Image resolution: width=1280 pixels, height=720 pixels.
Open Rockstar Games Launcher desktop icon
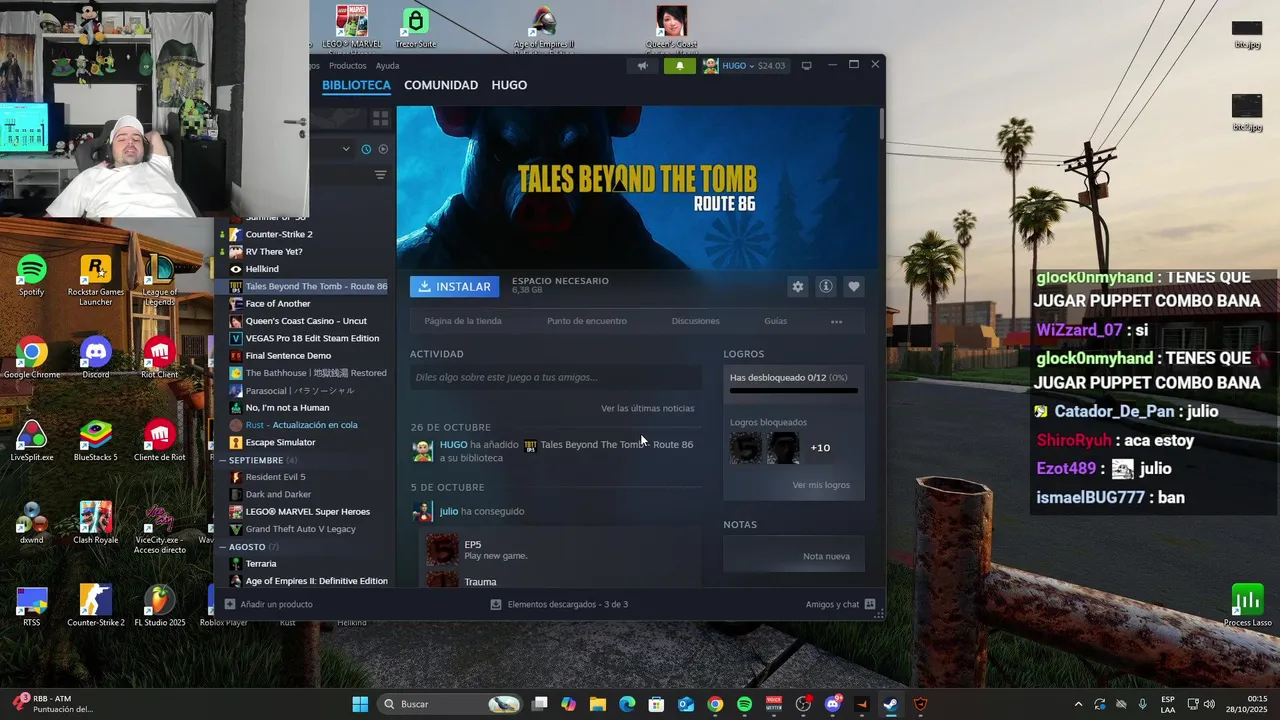tap(95, 280)
